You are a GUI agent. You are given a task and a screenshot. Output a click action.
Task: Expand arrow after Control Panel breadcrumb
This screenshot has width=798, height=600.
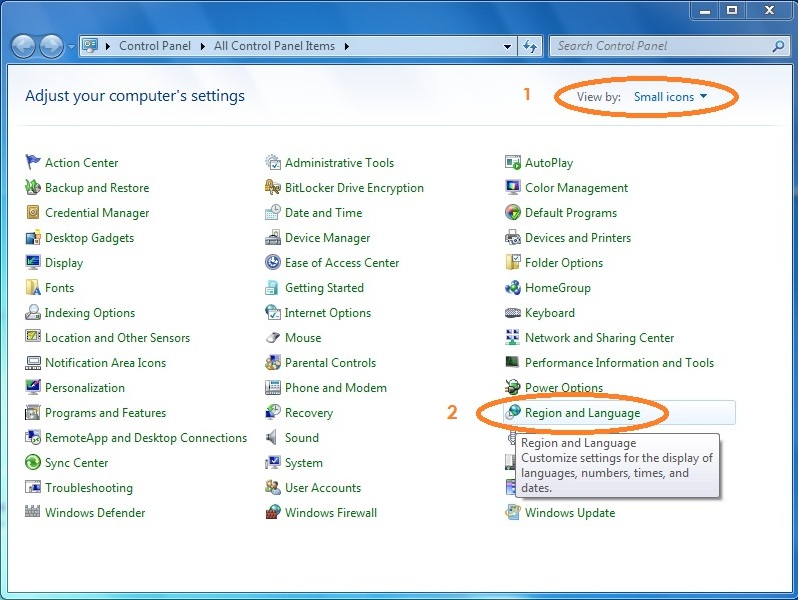(x=203, y=46)
